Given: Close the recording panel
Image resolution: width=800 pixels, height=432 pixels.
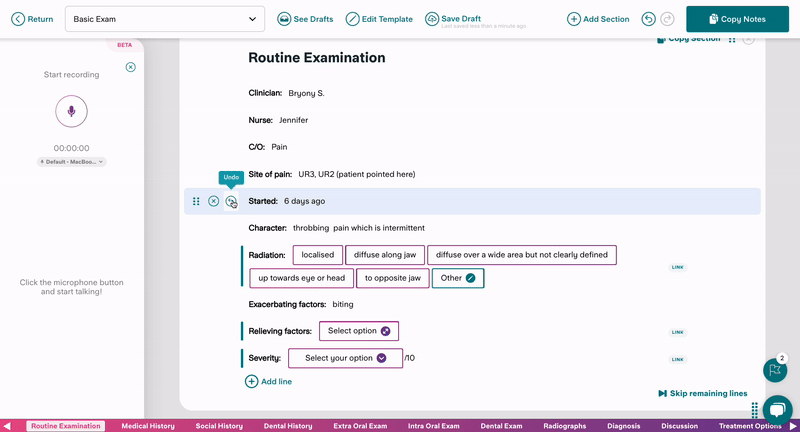Looking at the screenshot, I should 131,67.
